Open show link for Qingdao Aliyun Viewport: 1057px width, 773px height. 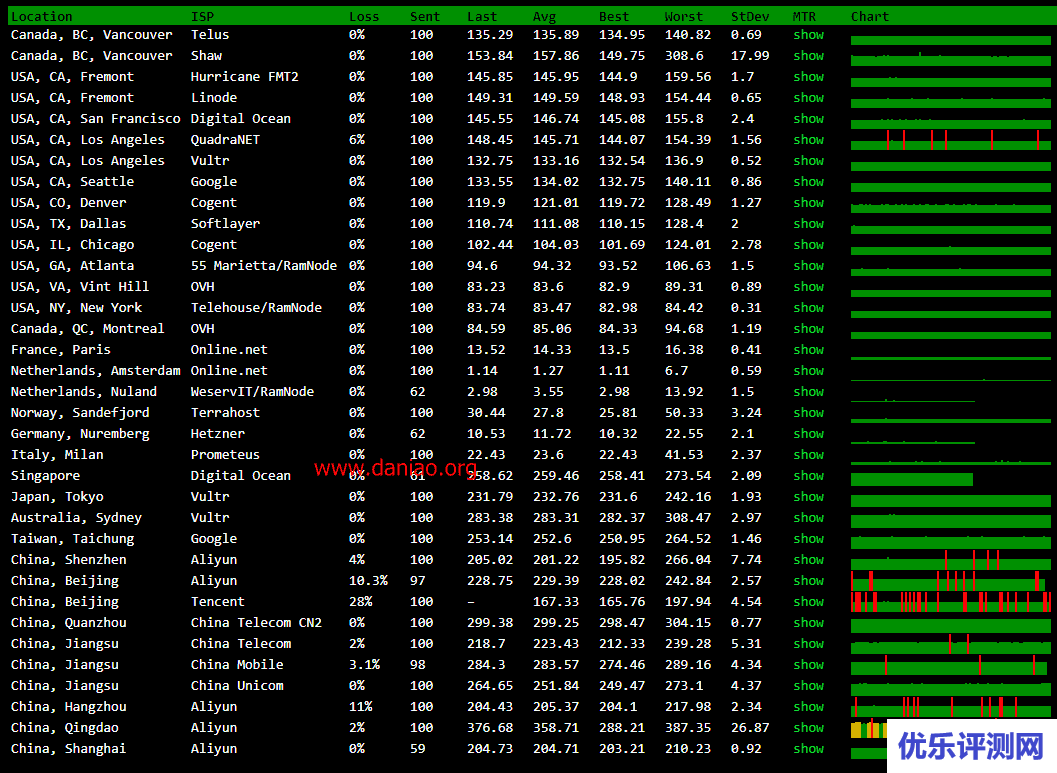[x=808, y=727]
